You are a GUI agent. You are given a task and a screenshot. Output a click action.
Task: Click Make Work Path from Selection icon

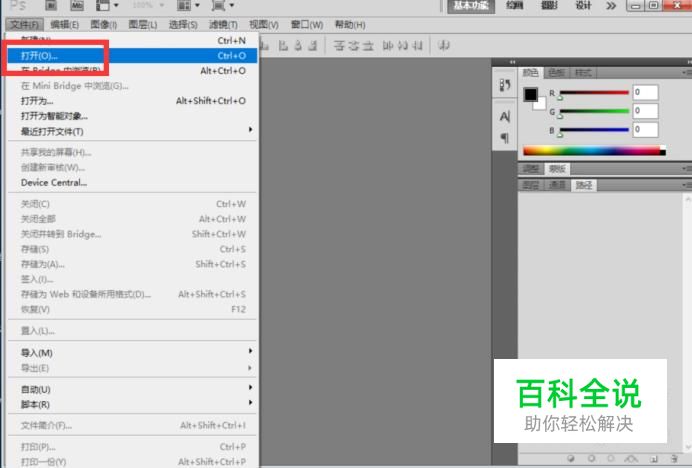pyautogui.click(x=632, y=459)
